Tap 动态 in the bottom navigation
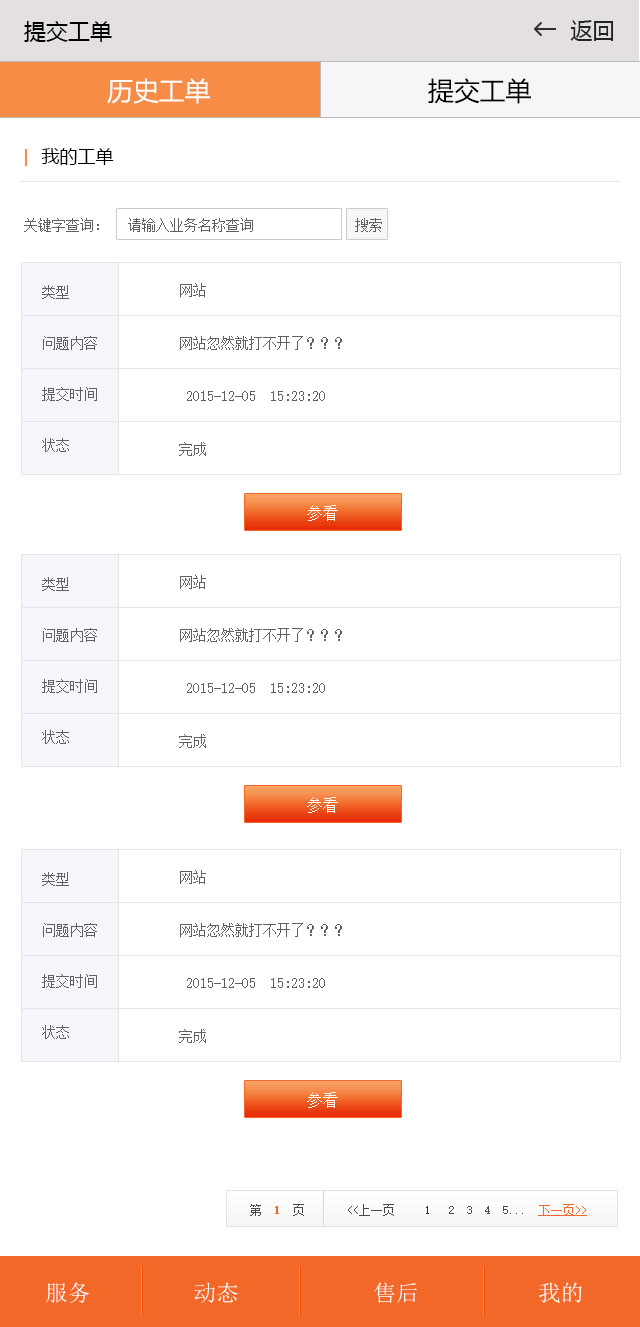640x1327 pixels. 216,1292
